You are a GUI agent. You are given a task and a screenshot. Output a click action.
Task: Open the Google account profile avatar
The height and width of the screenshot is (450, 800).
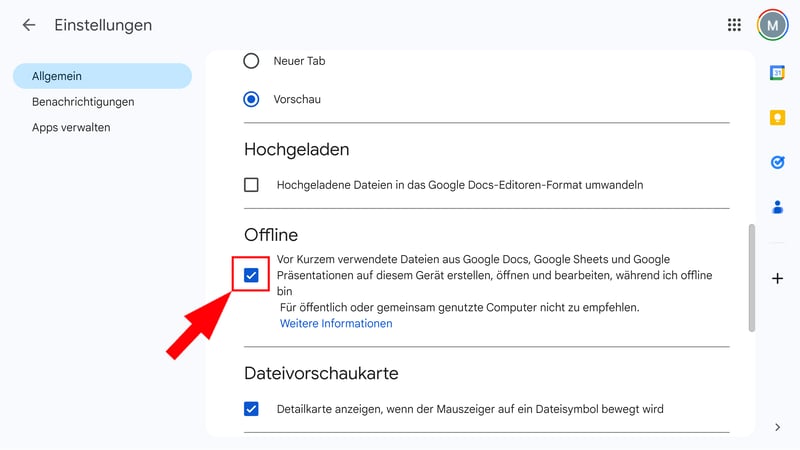point(772,25)
